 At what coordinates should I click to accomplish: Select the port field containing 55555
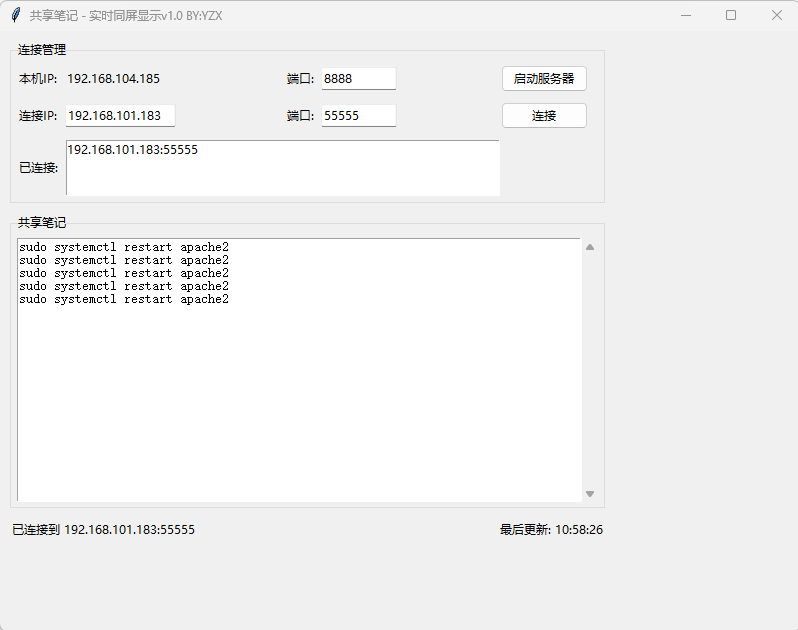pos(358,116)
